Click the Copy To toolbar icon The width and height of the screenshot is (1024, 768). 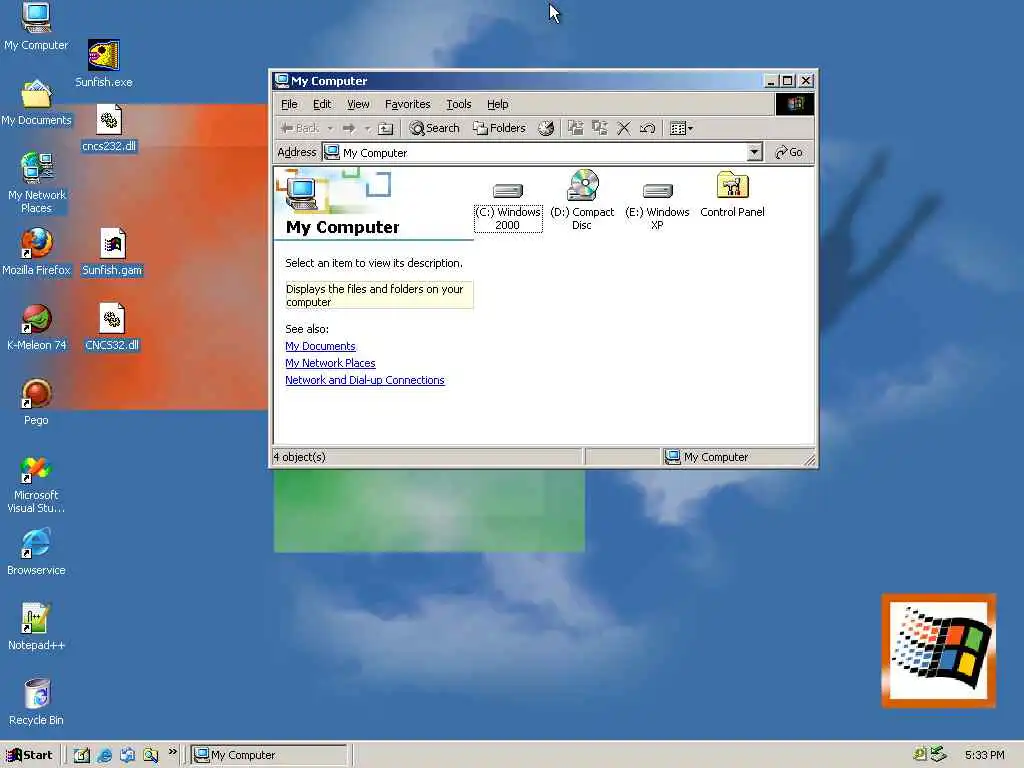[x=599, y=128]
